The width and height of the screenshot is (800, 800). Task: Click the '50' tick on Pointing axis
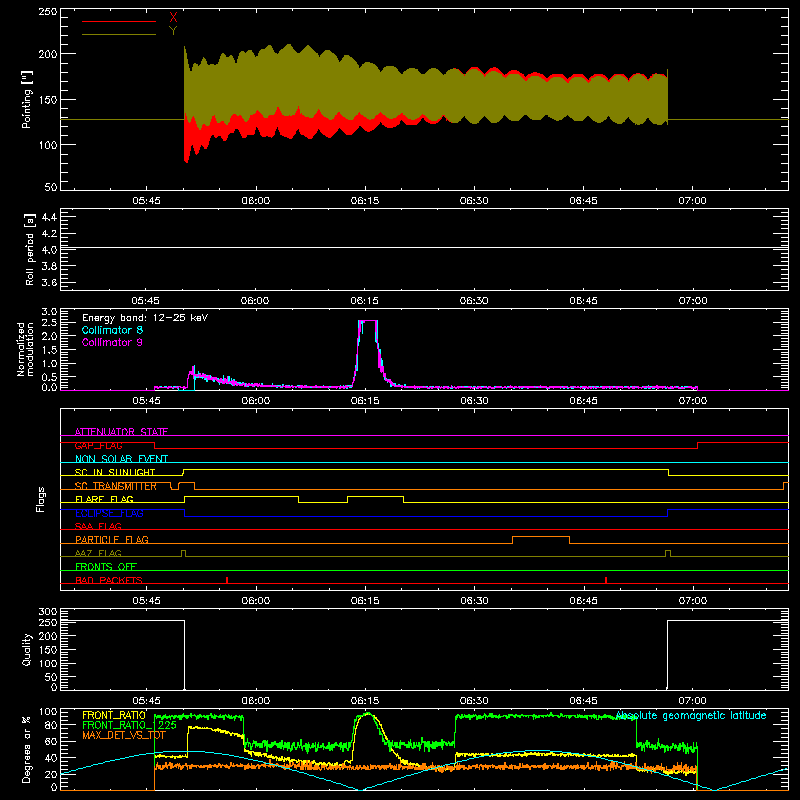51,187
